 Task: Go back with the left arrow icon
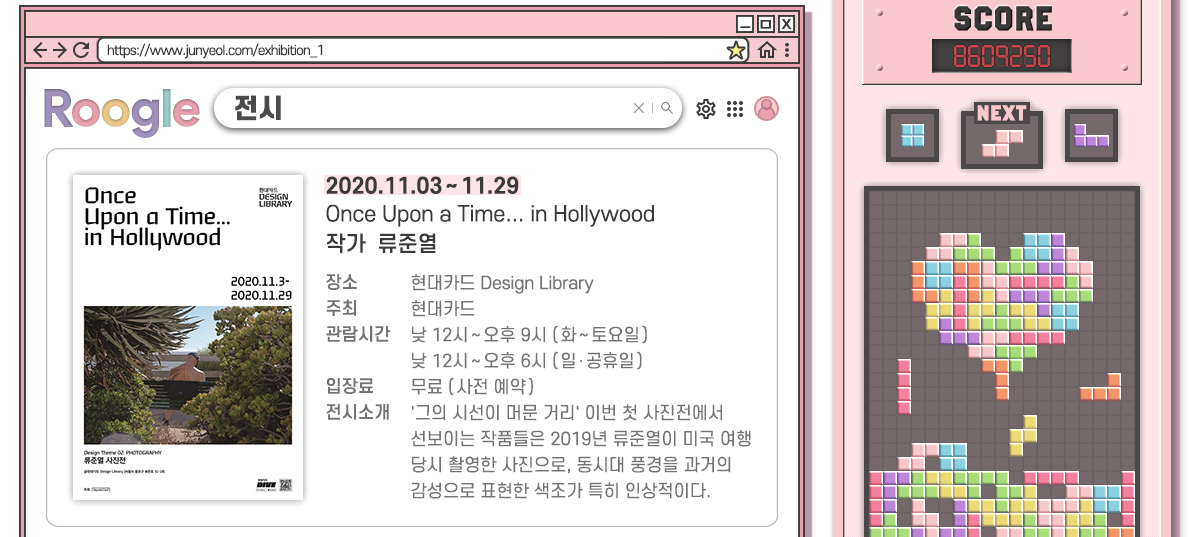click(x=40, y=51)
